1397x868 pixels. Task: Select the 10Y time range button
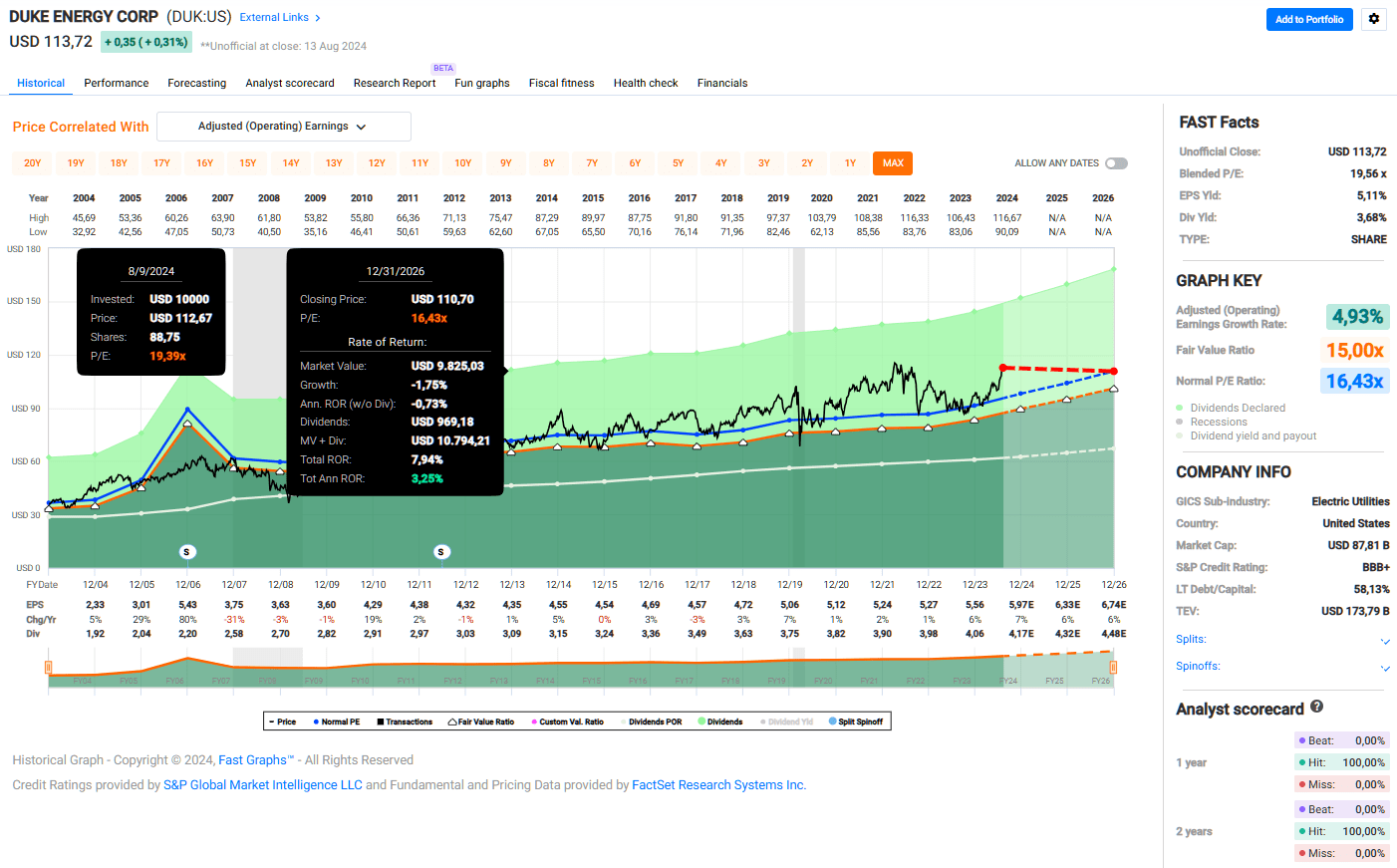tap(462, 162)
